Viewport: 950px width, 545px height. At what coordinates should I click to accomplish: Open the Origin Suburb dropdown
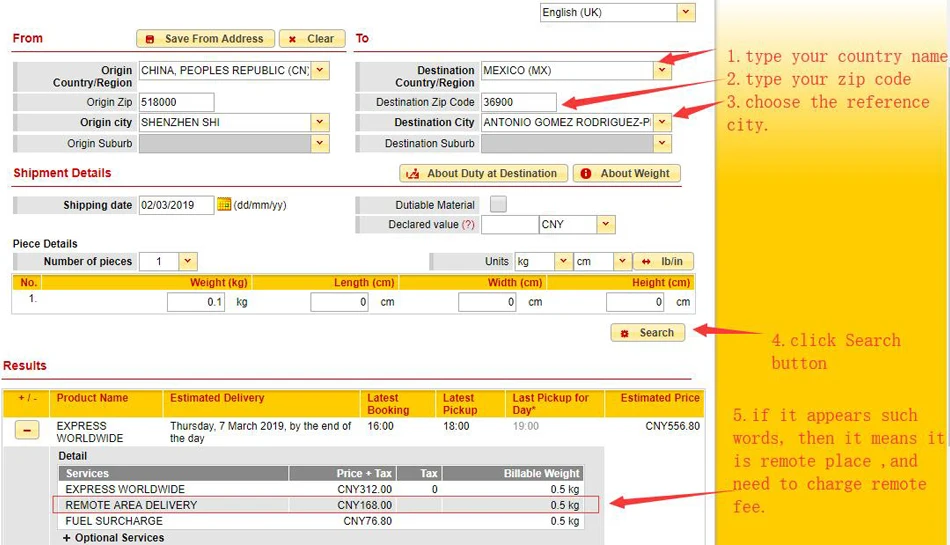click(x=321, y=144)
